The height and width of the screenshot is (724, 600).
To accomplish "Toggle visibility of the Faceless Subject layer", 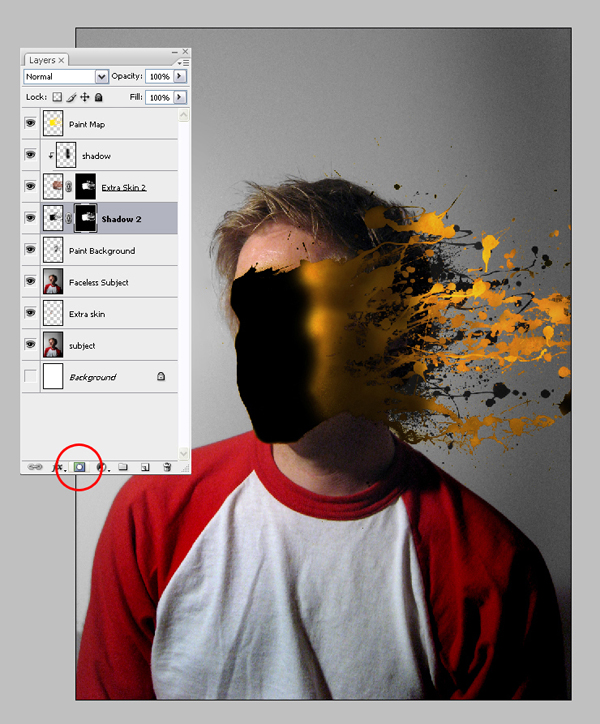I will pos(30,281).
